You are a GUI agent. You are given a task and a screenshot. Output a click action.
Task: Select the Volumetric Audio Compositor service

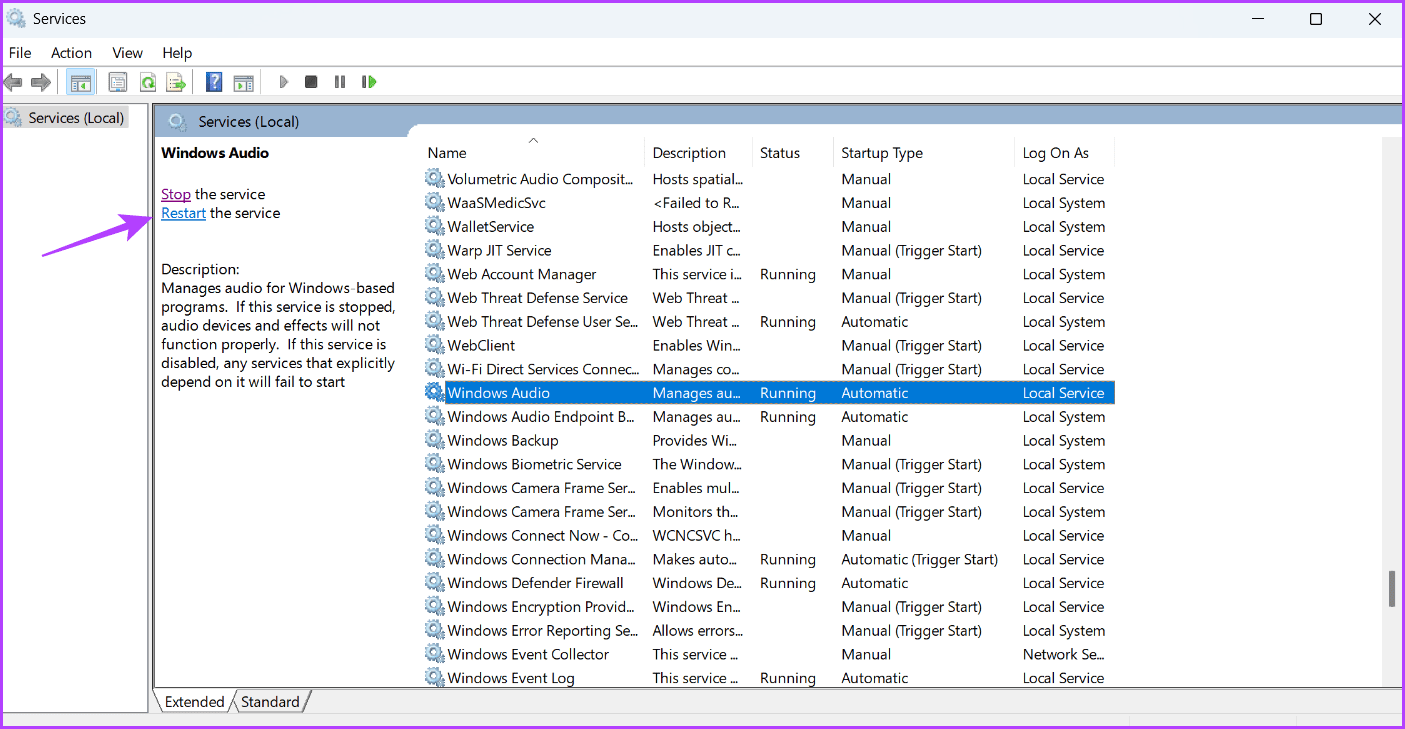click(x=768, y=179)
